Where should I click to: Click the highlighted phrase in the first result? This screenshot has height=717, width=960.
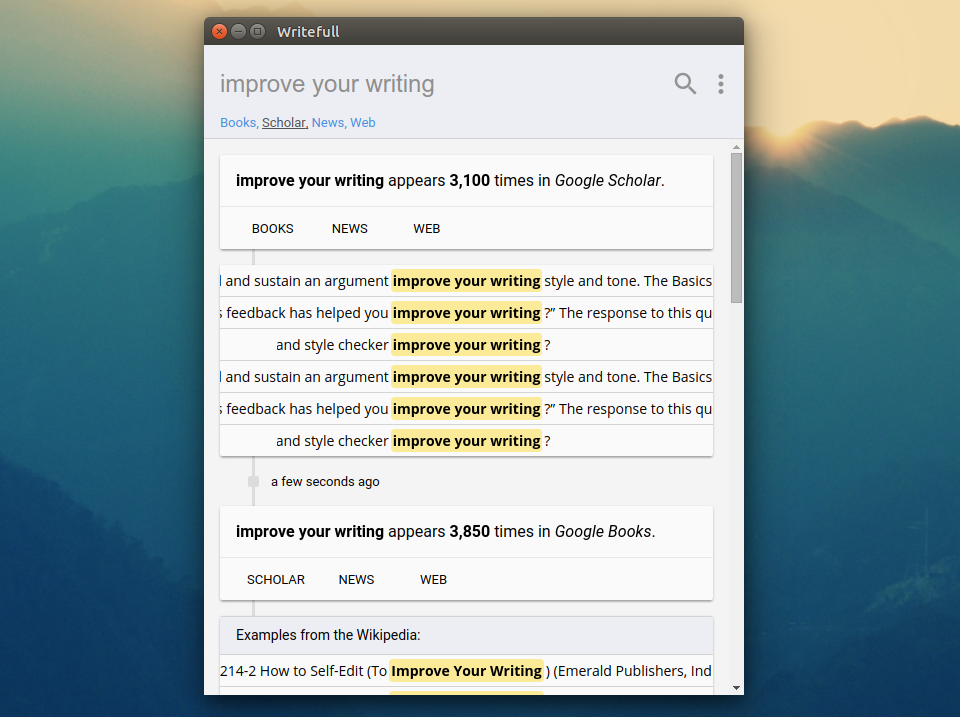click(x=466, y=280)
